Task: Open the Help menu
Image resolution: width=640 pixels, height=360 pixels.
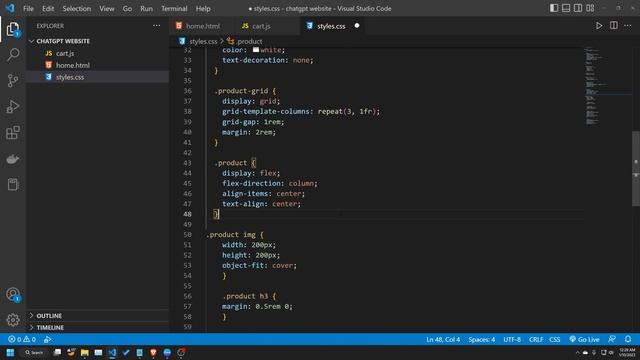Action: [x=203, y=9]
